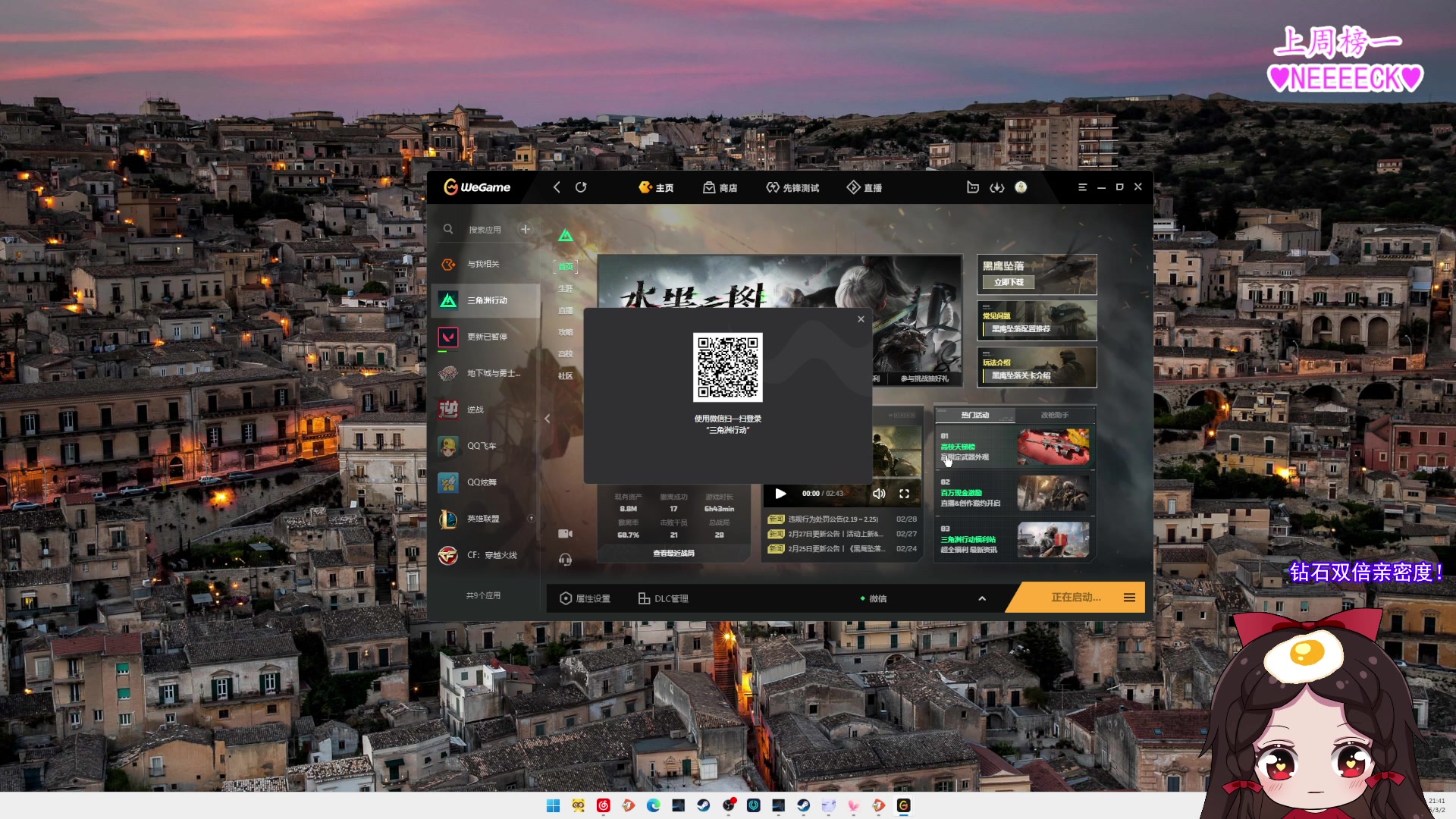Click 查看最近战局 button
Viewport: 1456px width, 819px height.
pos(673,554)
